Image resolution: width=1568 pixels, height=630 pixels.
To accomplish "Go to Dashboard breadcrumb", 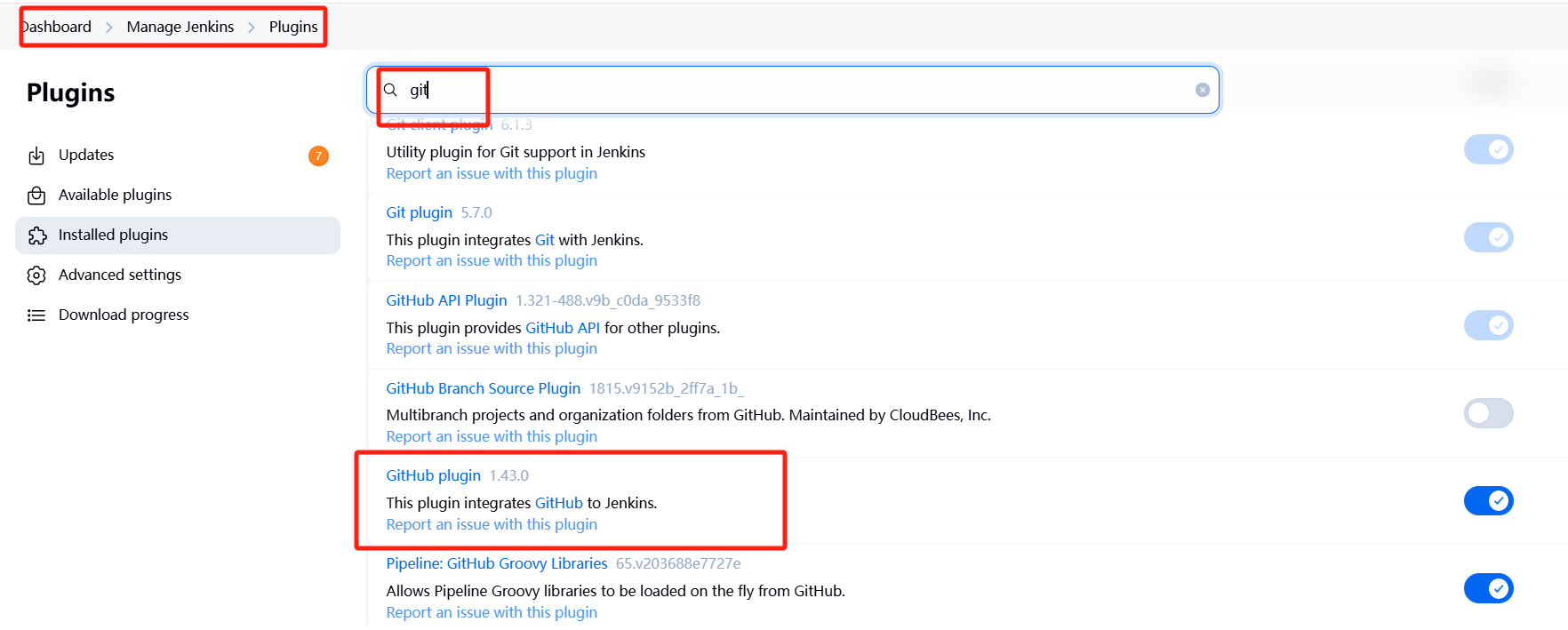I will 57,27.
